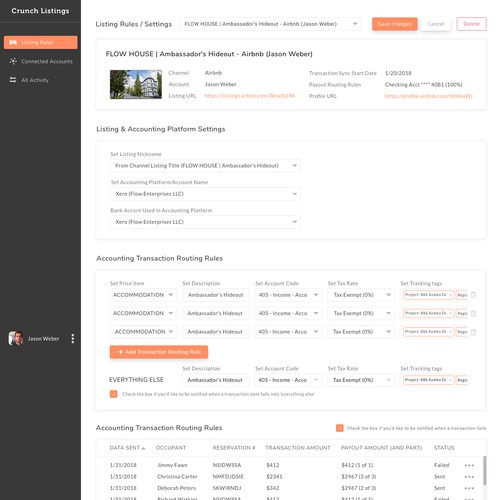Open the more options for Jimmy Fawn row
This screenshot has width=500, height=500.
click(x=469, y=465)
